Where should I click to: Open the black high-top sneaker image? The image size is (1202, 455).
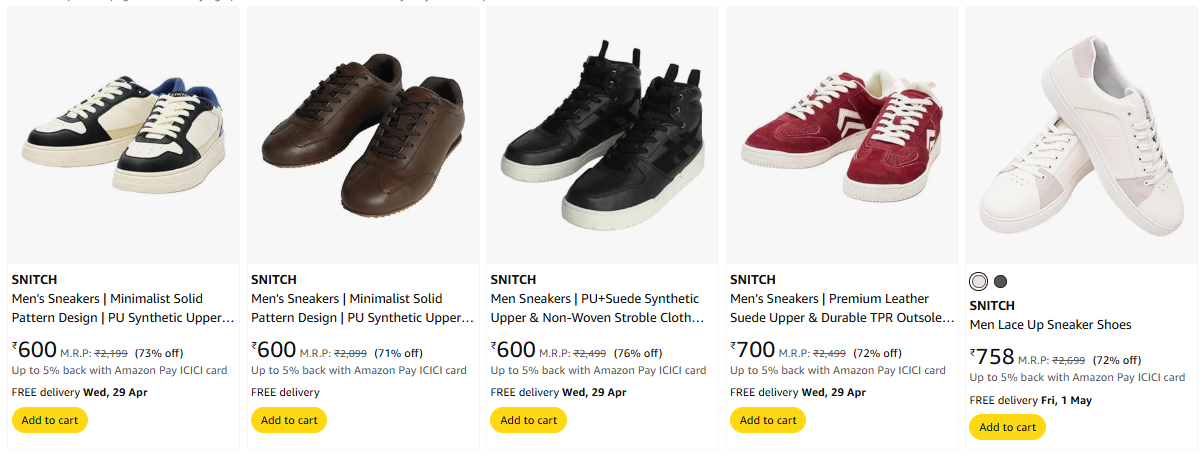(602, 135)
